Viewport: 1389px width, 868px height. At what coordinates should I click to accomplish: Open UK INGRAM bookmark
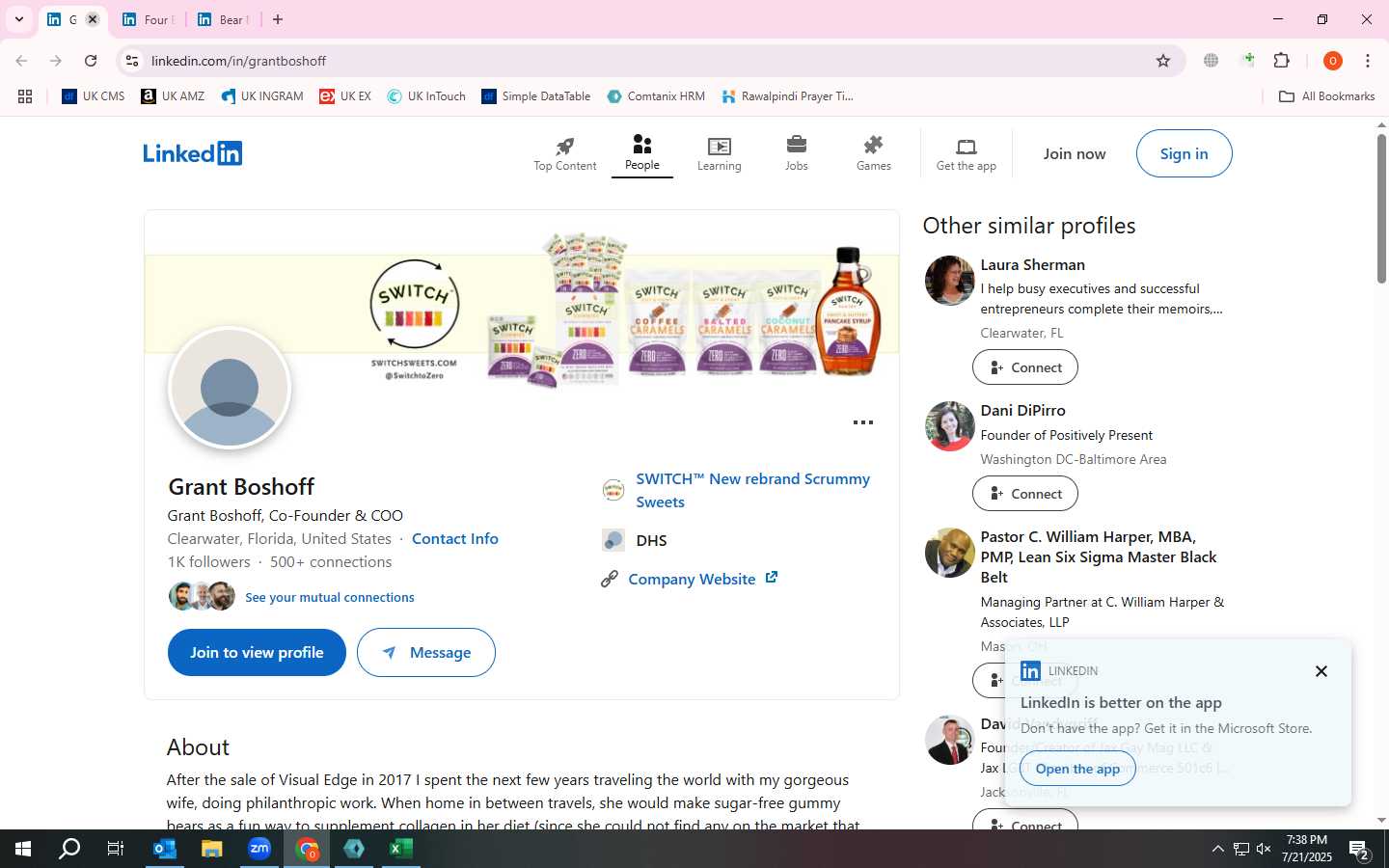click(262, 96)
